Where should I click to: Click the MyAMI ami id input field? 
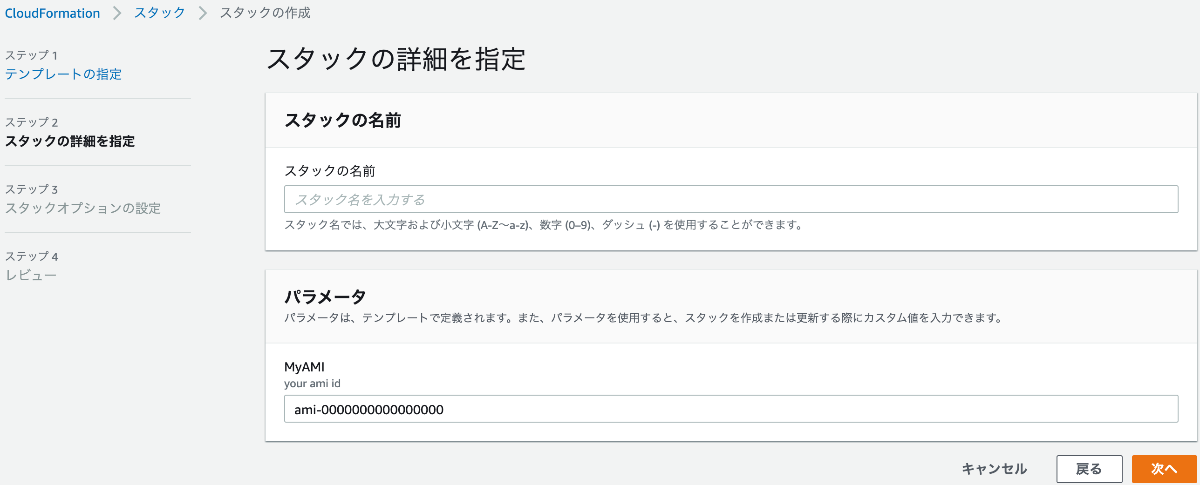730,409
